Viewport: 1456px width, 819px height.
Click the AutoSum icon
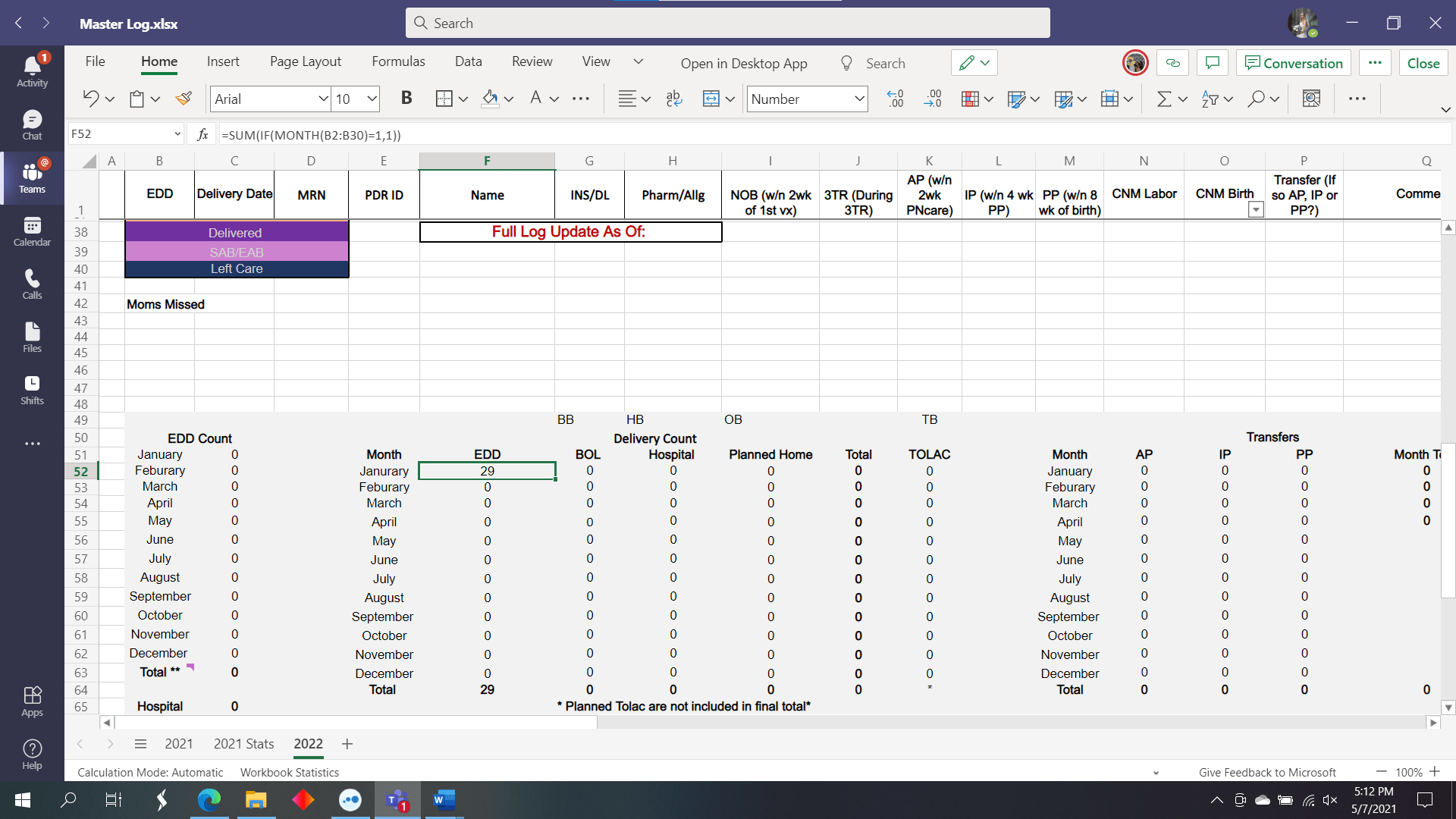pos(1163,99)
